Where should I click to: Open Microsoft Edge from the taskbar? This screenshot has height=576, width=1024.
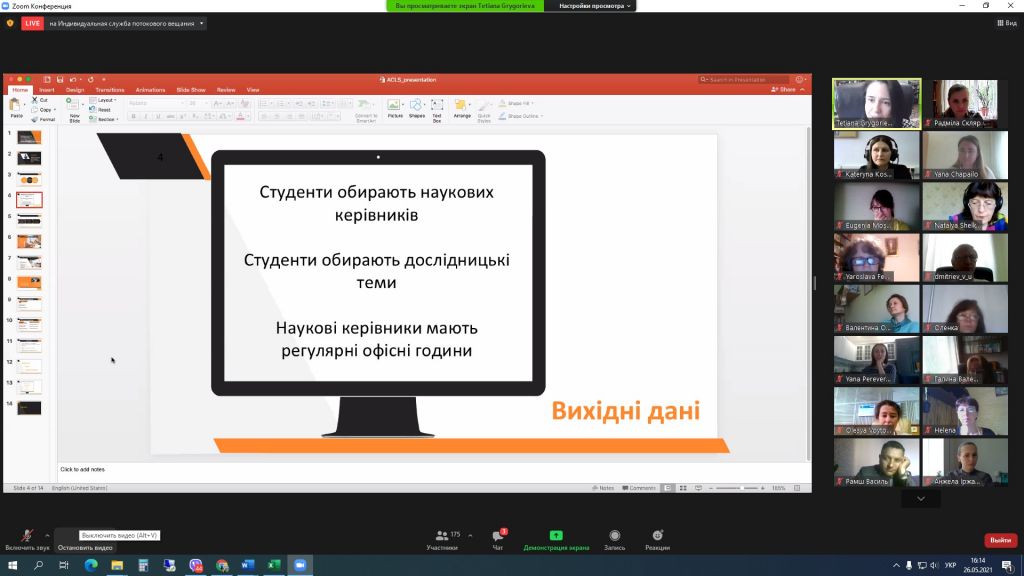point(91,565)
